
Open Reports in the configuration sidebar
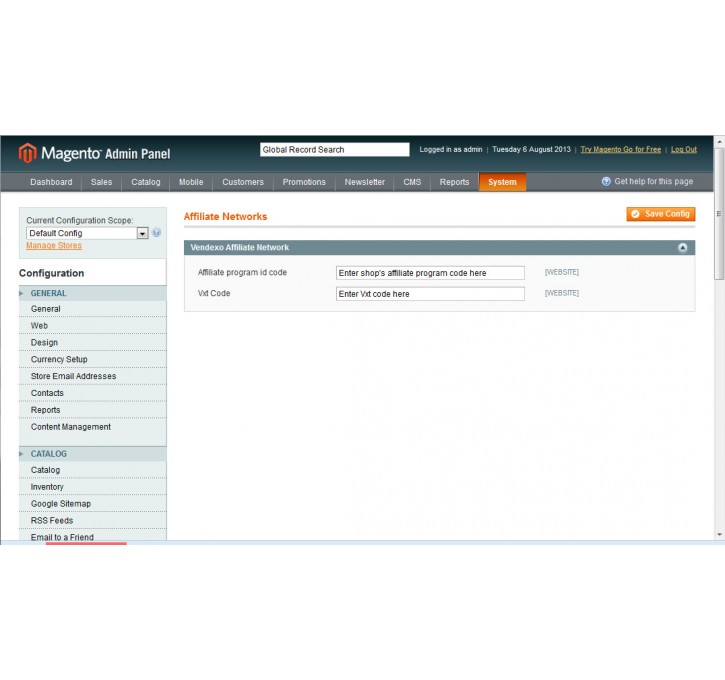(x=92, y=410)
